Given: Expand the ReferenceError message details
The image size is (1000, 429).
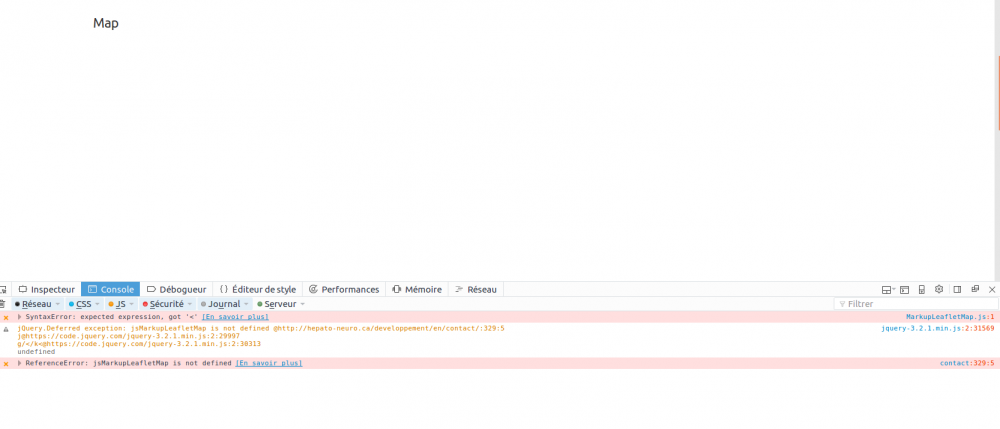Looking at the screenshot, I should (x=19, y=363).
